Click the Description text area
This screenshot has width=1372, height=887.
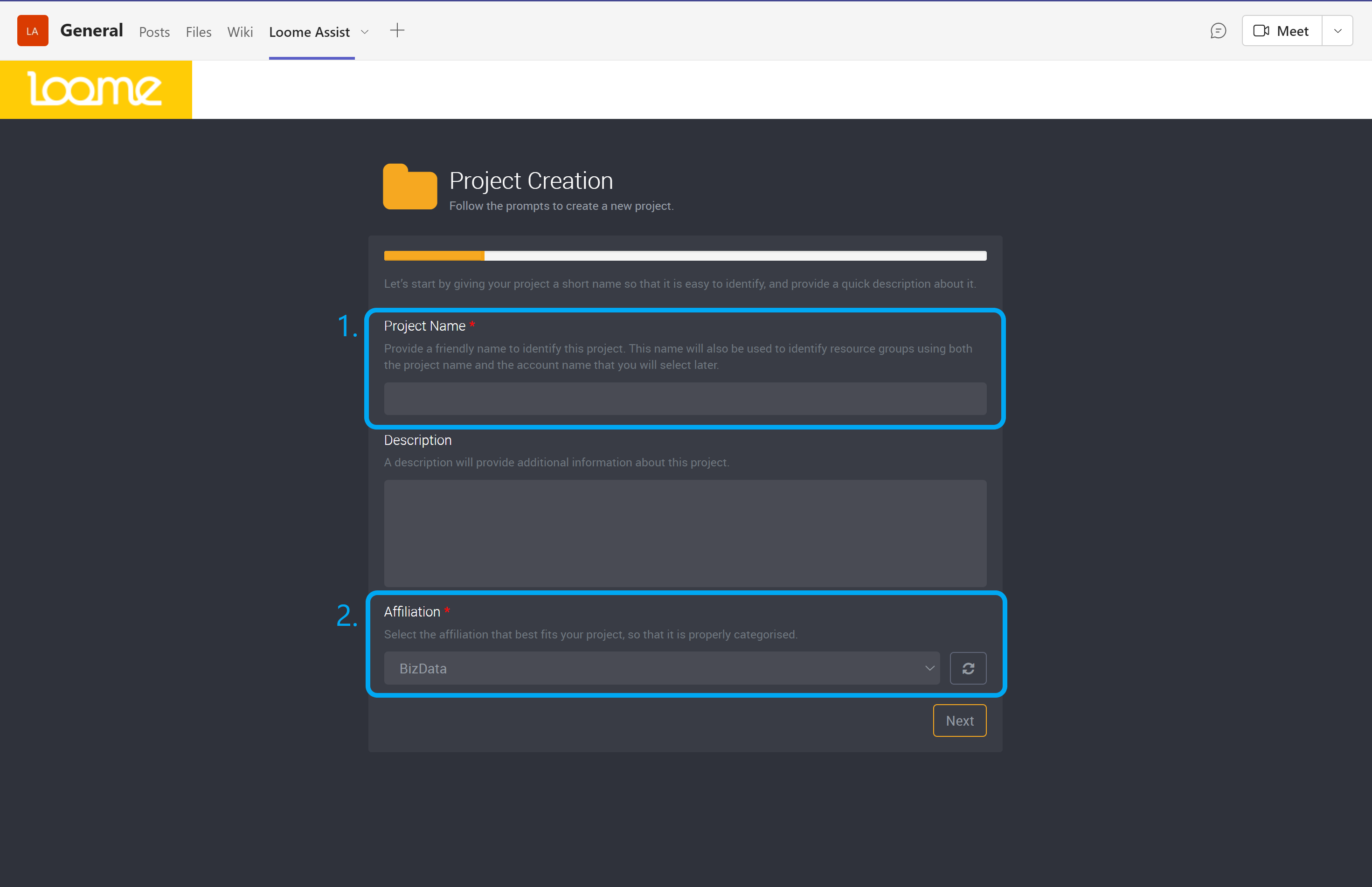coord(685,533)
